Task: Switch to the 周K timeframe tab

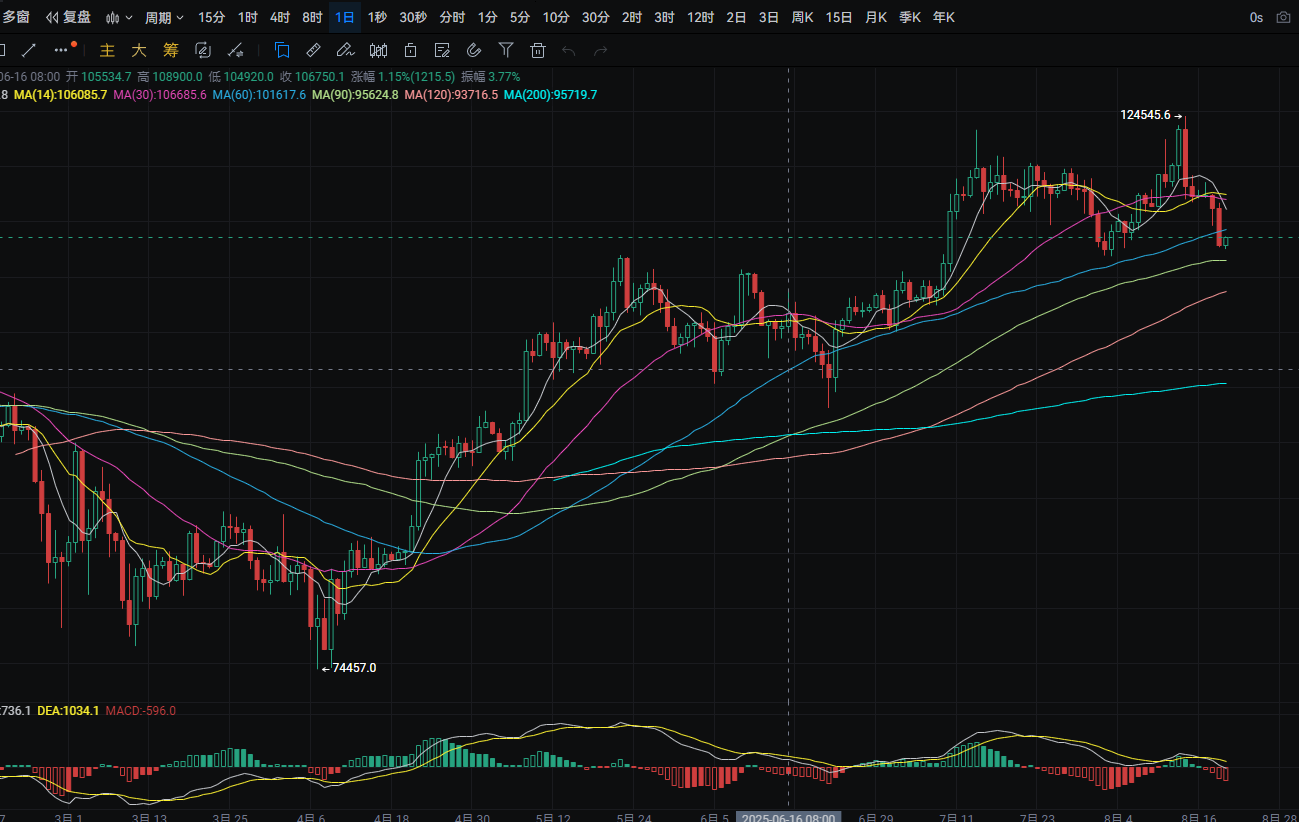Action: point(802,17)
